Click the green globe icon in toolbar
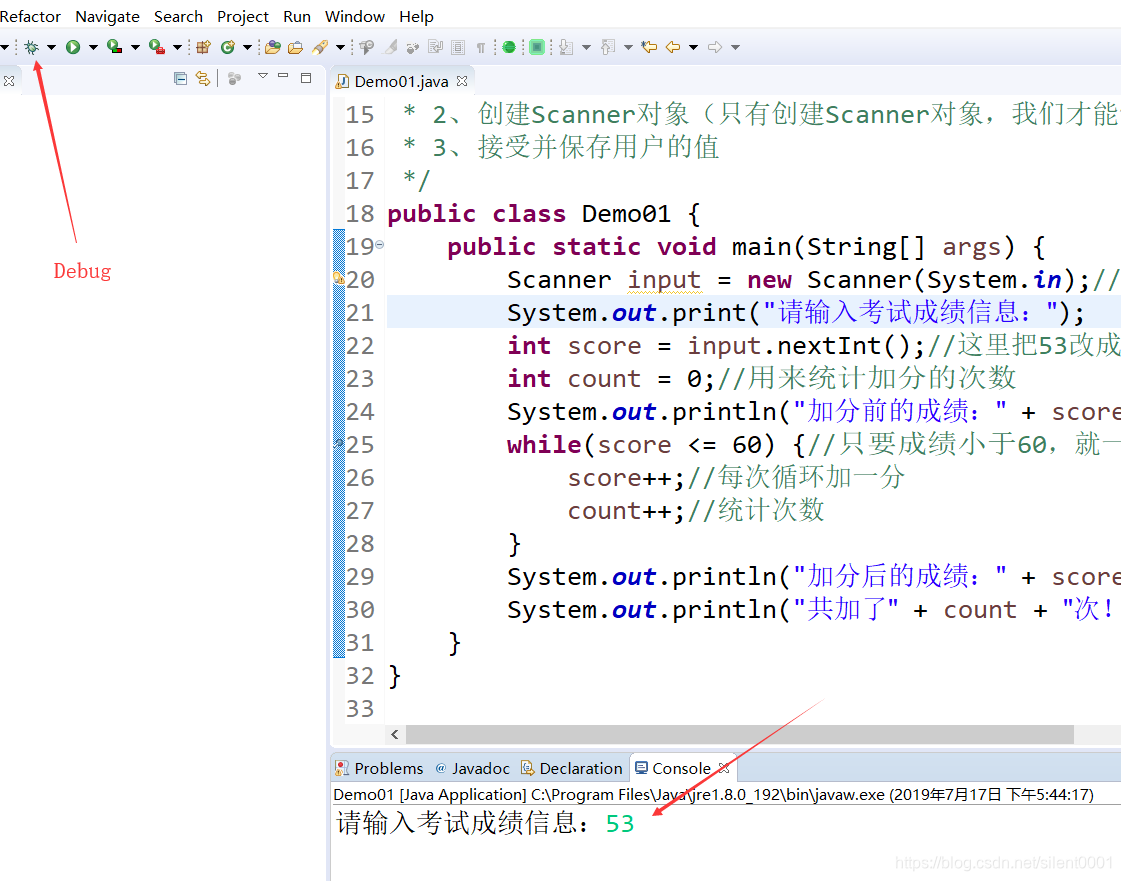The width and height of the screenshot is (1121, 881). (x=509, y=47)
